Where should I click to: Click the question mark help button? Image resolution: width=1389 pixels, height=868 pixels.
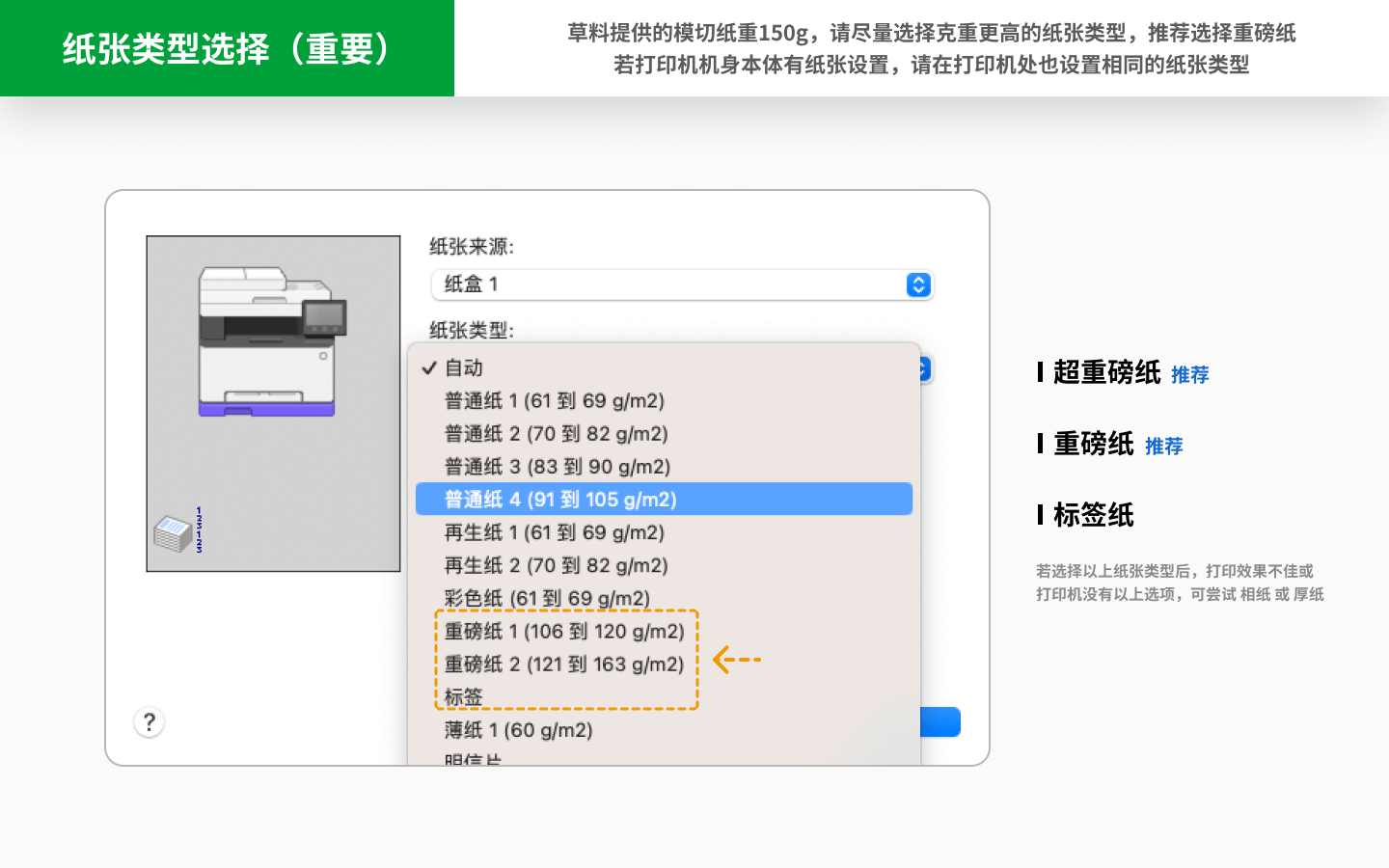[149, 722]
